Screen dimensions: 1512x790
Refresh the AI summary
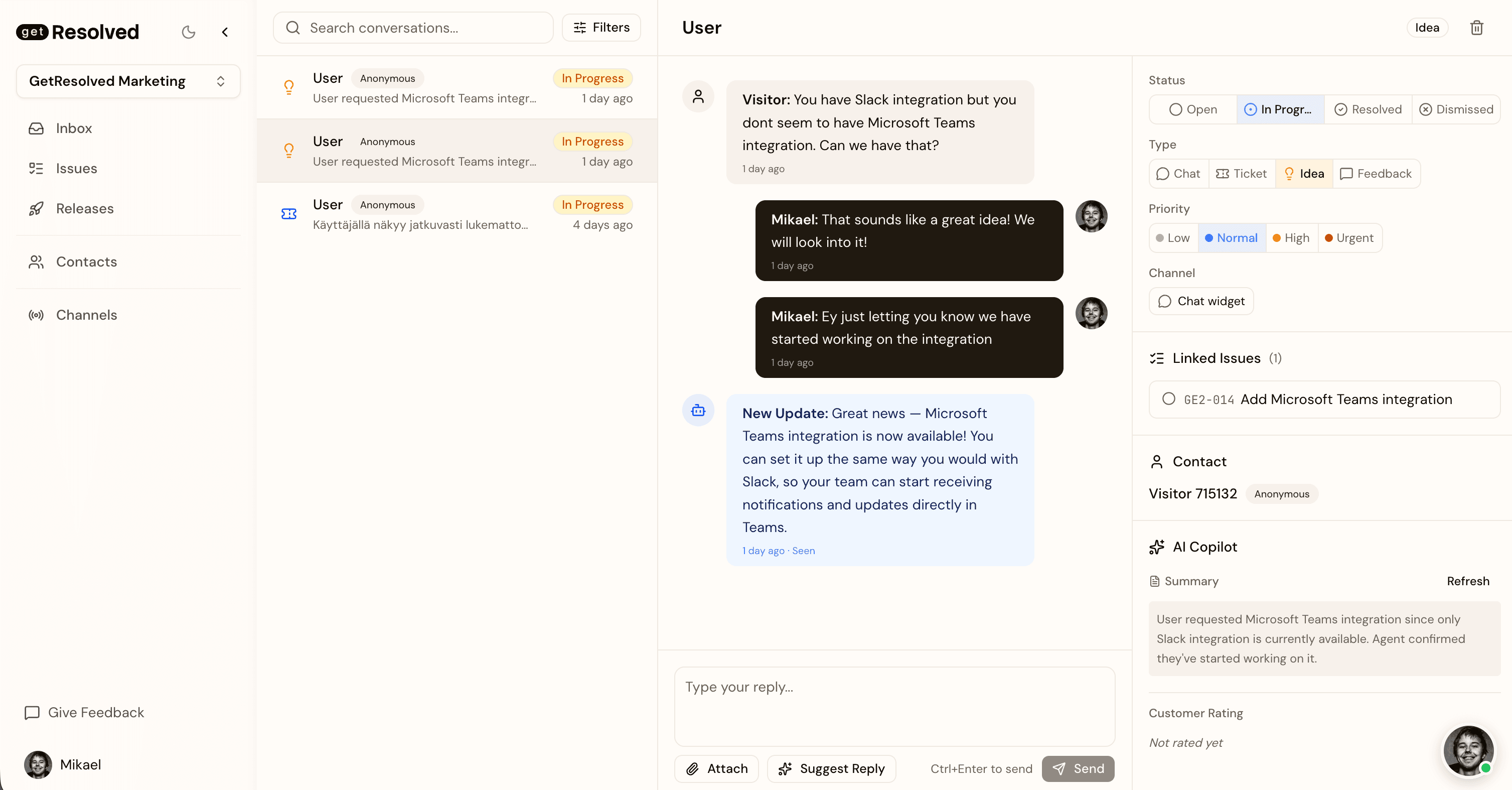click(x=1467, y=581)
